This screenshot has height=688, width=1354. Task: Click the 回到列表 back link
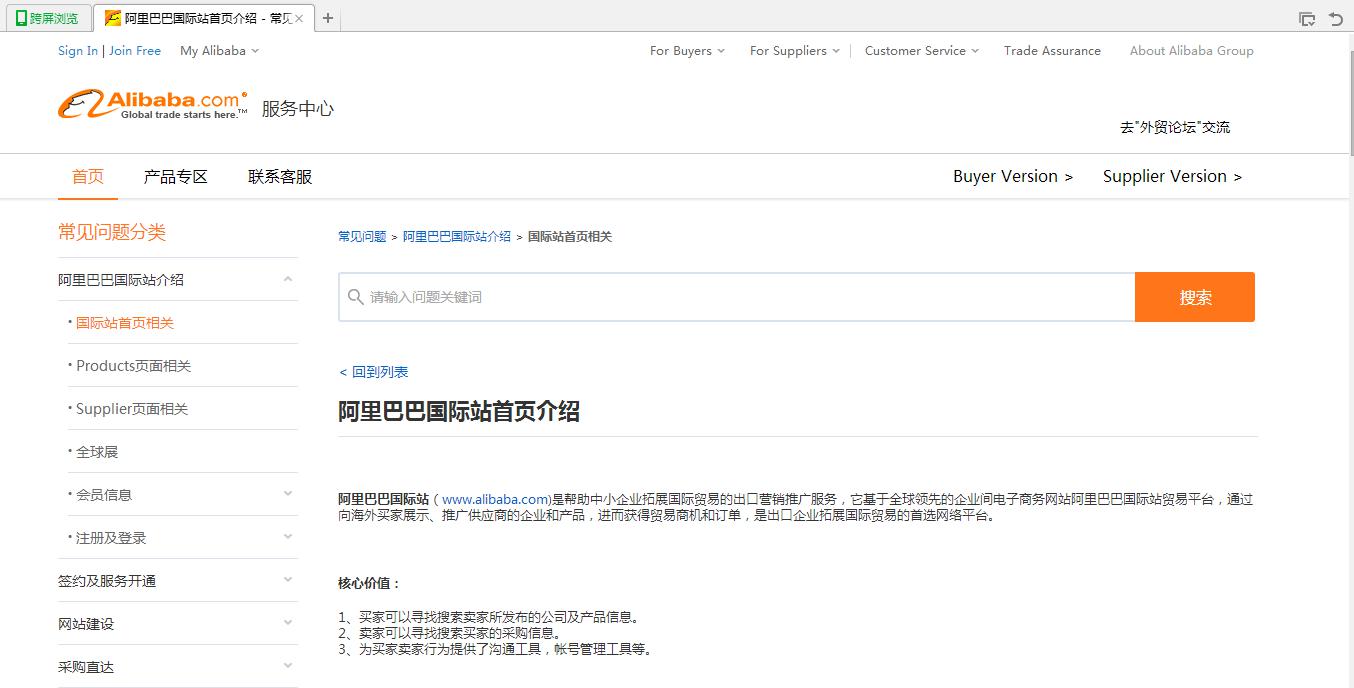click(374, 372)
